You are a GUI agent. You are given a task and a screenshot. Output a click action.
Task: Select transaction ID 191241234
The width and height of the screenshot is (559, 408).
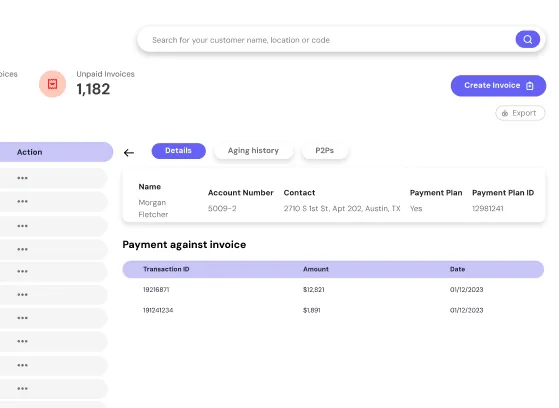click(158, 310)
